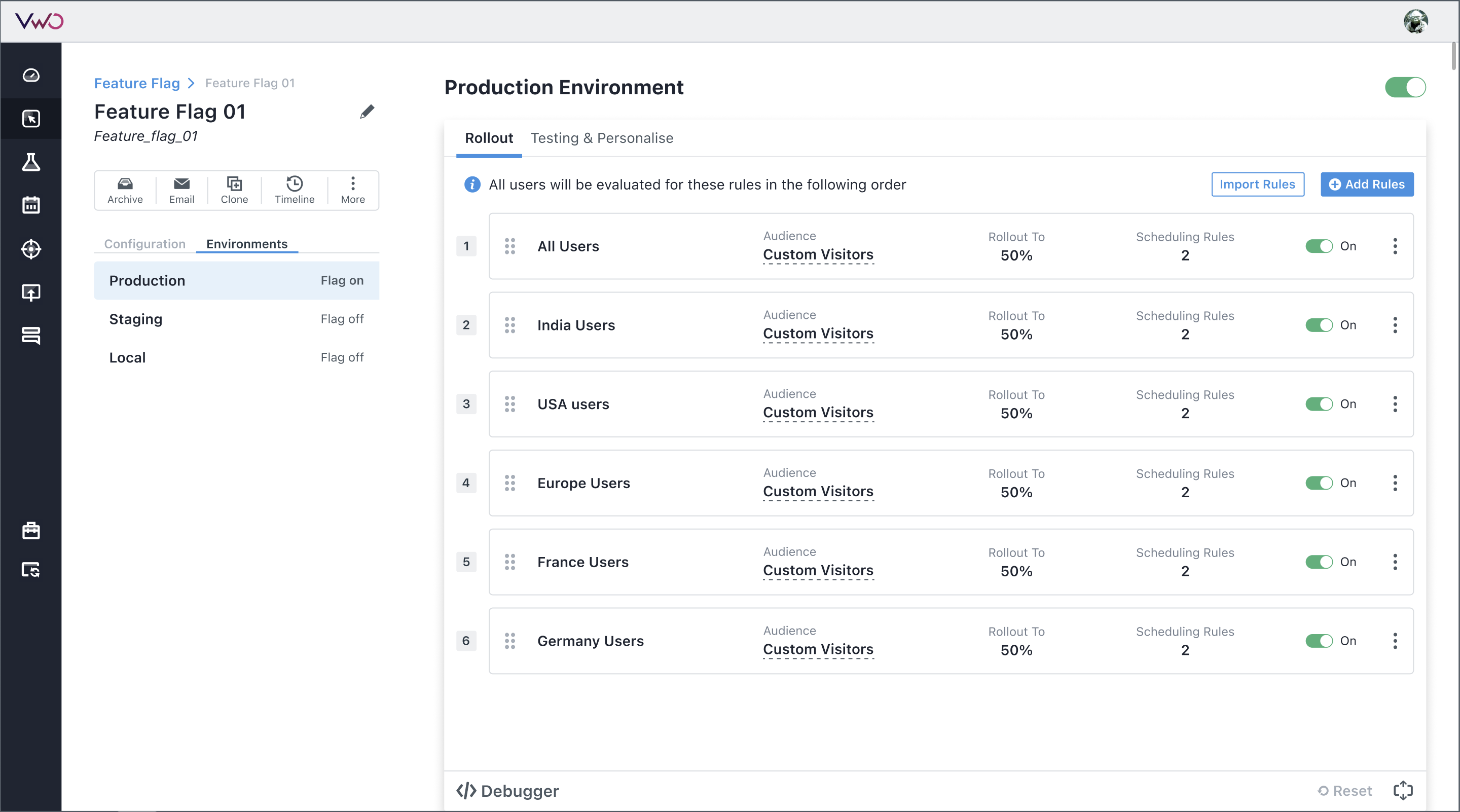Switch to the Testing & Personalise tab

[602, 138]
